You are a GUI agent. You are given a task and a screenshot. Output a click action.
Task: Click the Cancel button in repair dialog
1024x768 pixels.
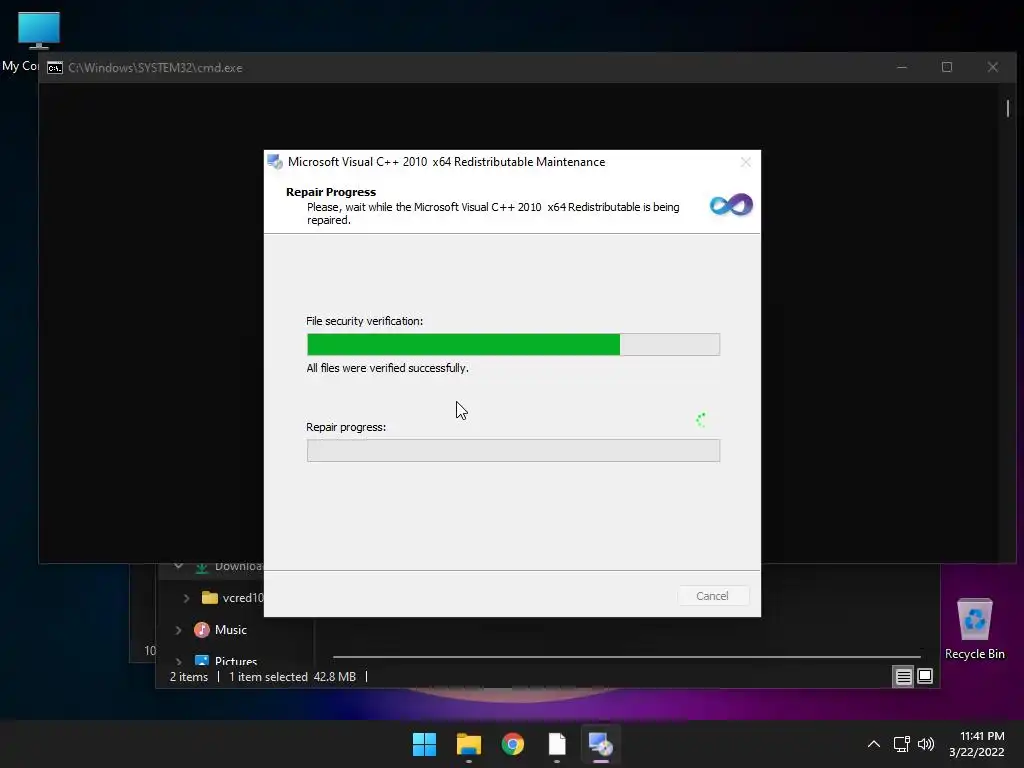tap(712, 596)
